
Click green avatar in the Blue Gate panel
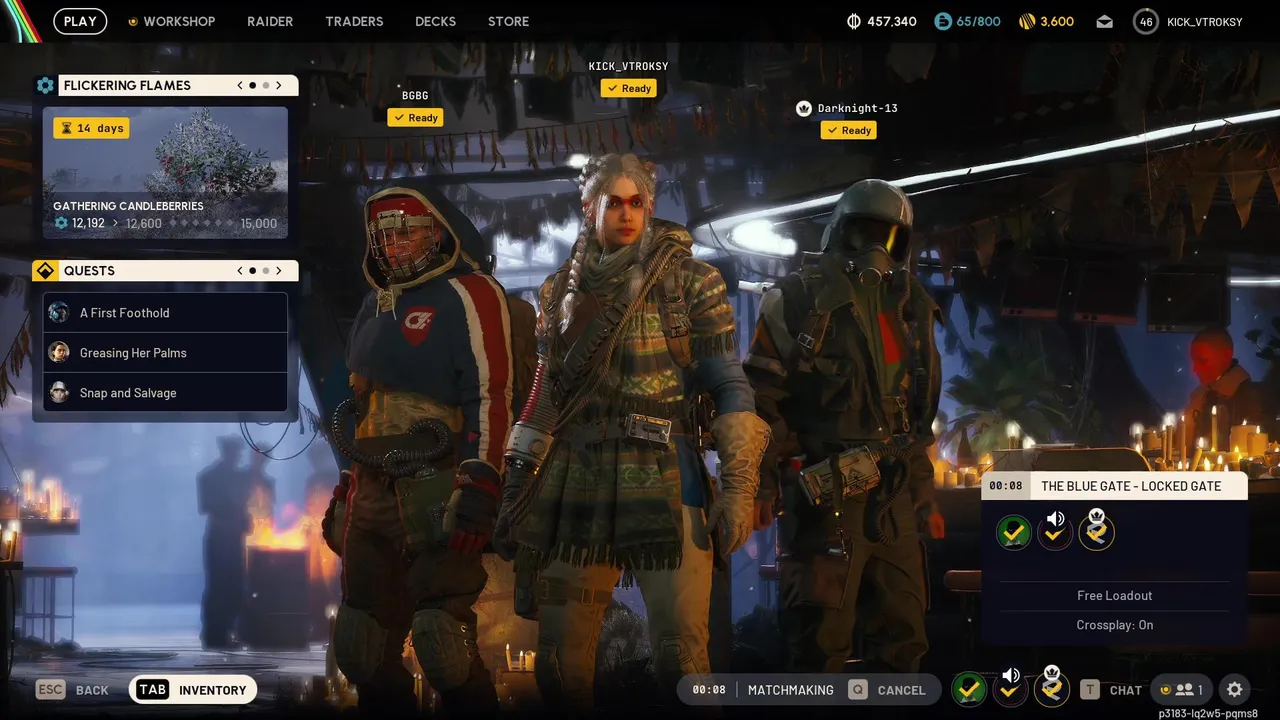[1014, 532]
